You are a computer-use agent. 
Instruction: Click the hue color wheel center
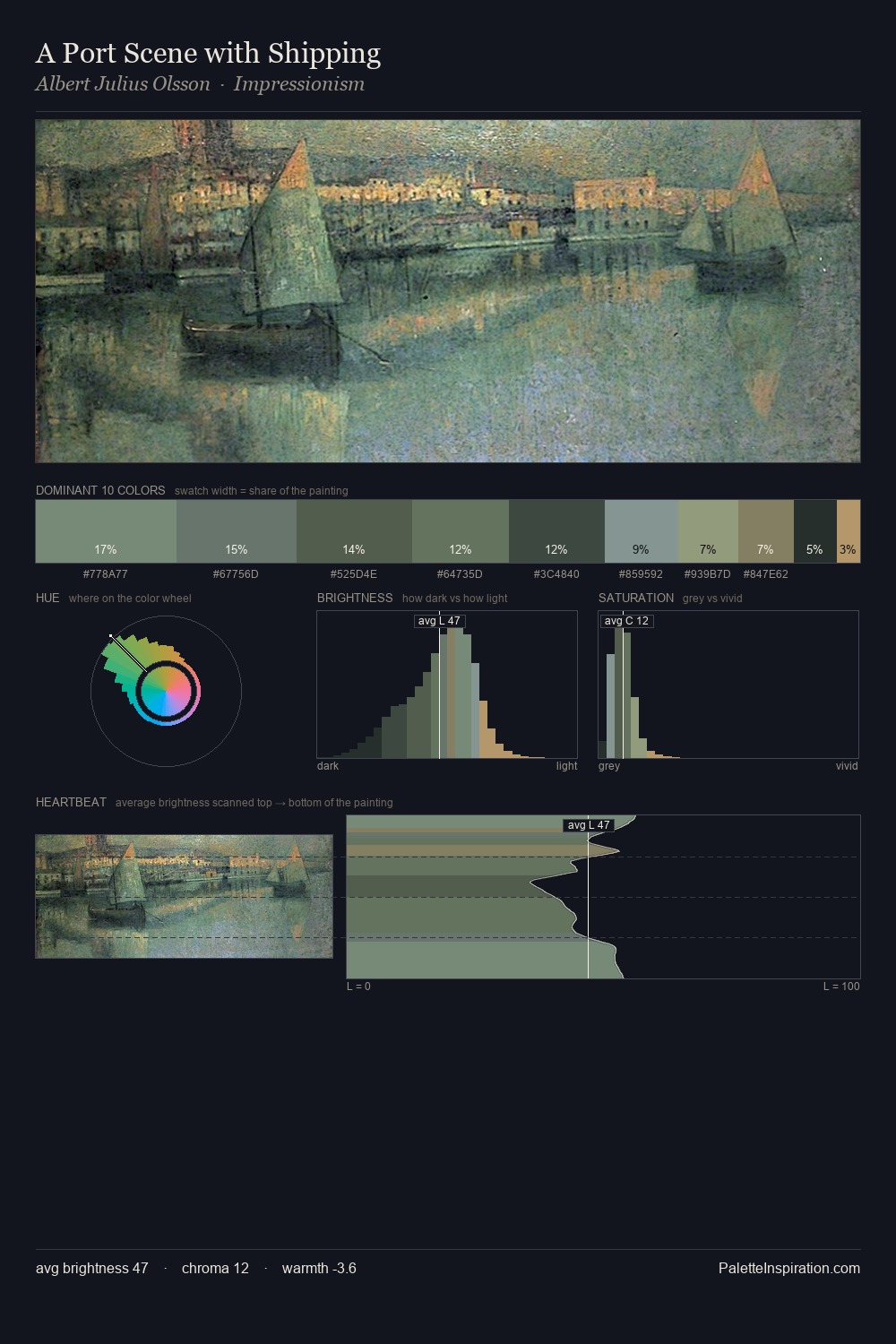167,691
